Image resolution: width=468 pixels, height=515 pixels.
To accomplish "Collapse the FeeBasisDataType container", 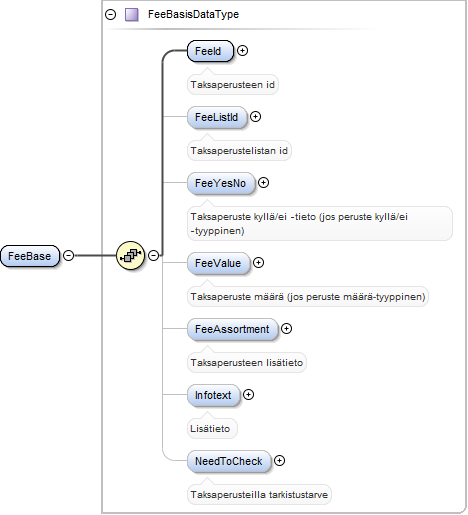I will click(x=110, y=15).
